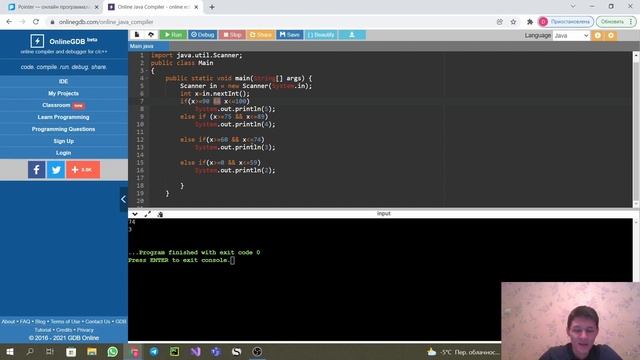This screenshot has height=360, width=640.
Task: Create a new file with the file icon
Action: tap(137, 35)
